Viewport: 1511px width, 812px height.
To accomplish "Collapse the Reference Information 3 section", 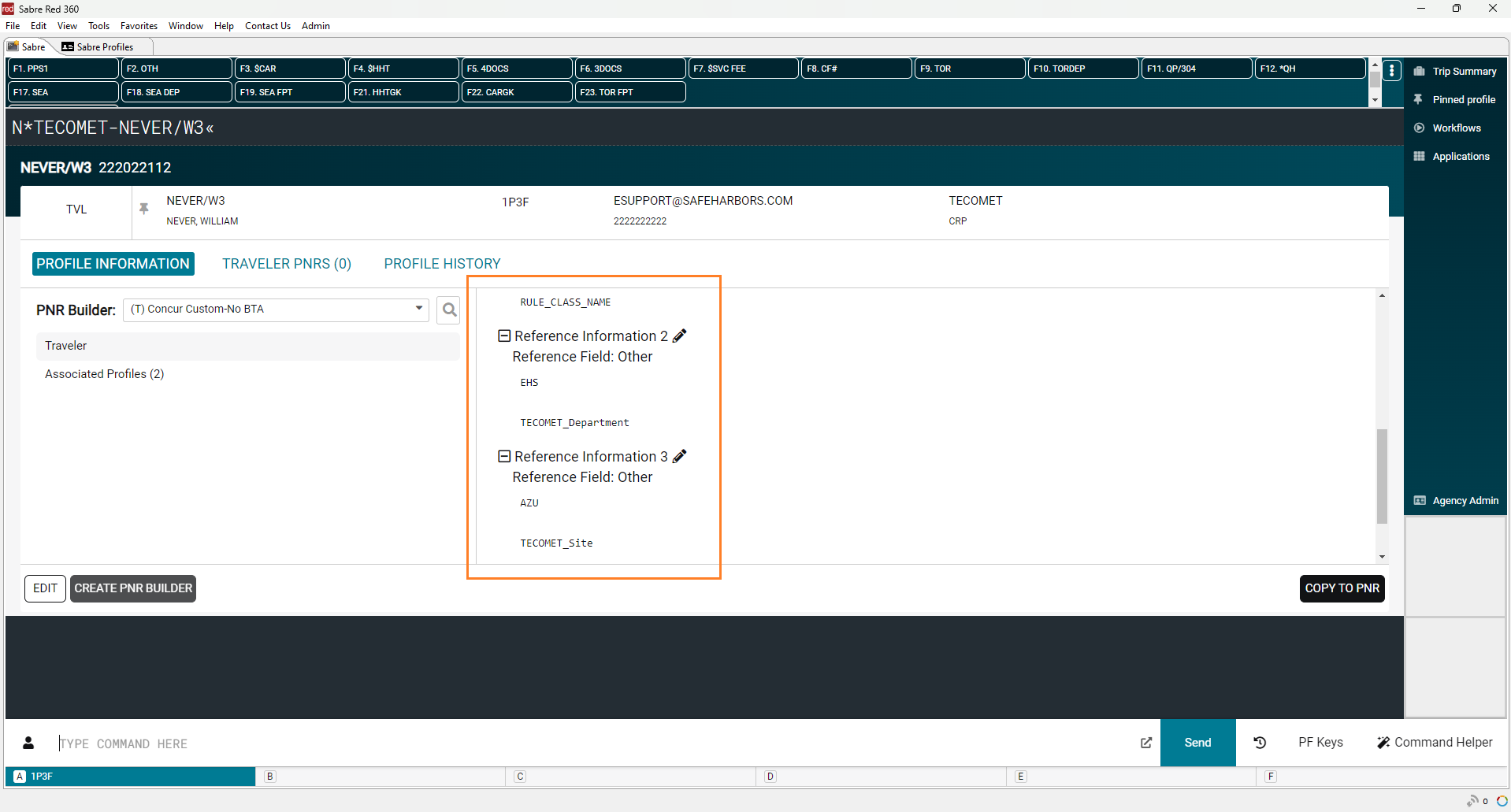I will [504, 456].
